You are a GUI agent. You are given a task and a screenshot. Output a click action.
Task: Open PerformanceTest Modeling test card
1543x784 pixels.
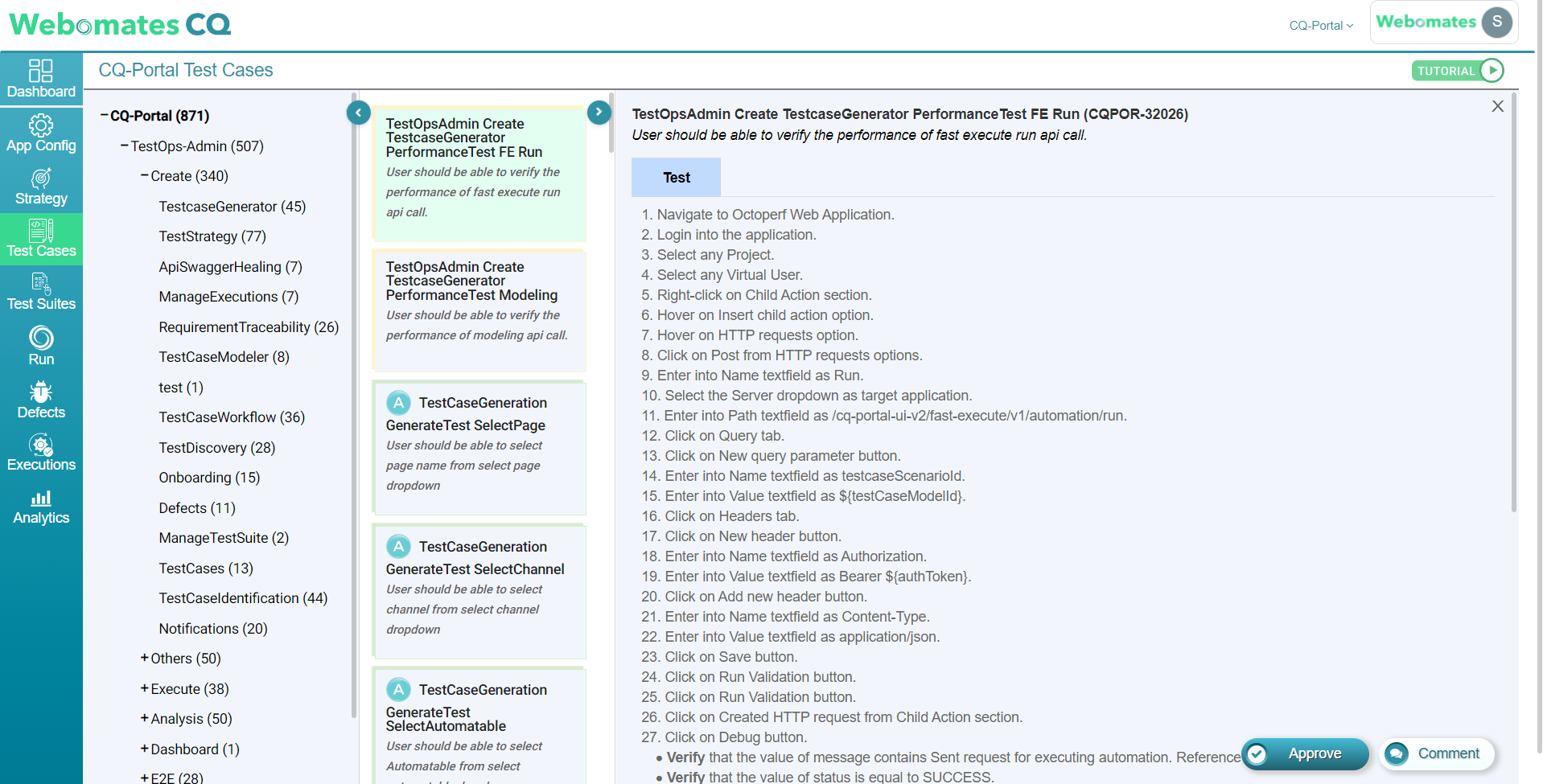tap(479, 310)
